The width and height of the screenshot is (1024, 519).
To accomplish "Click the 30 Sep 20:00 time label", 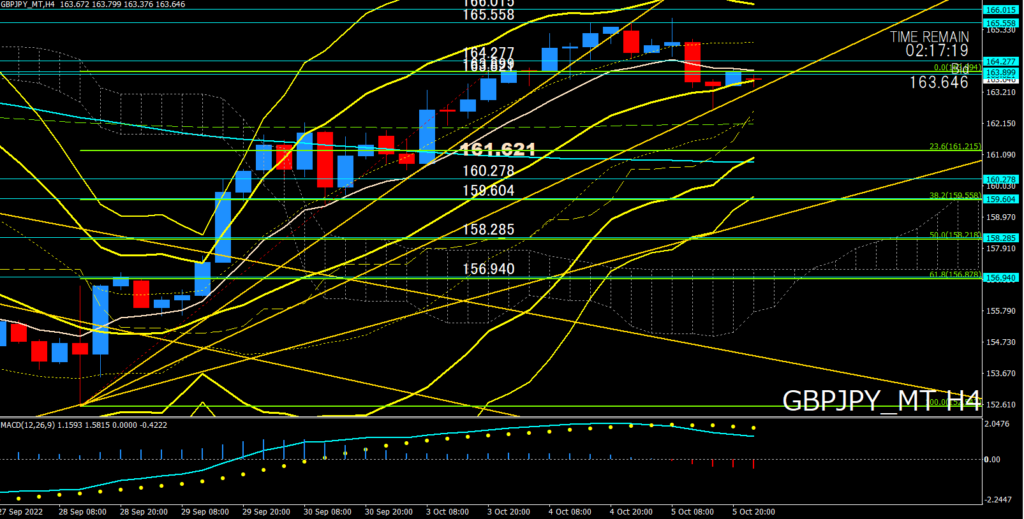I will [x=387, y=512].
